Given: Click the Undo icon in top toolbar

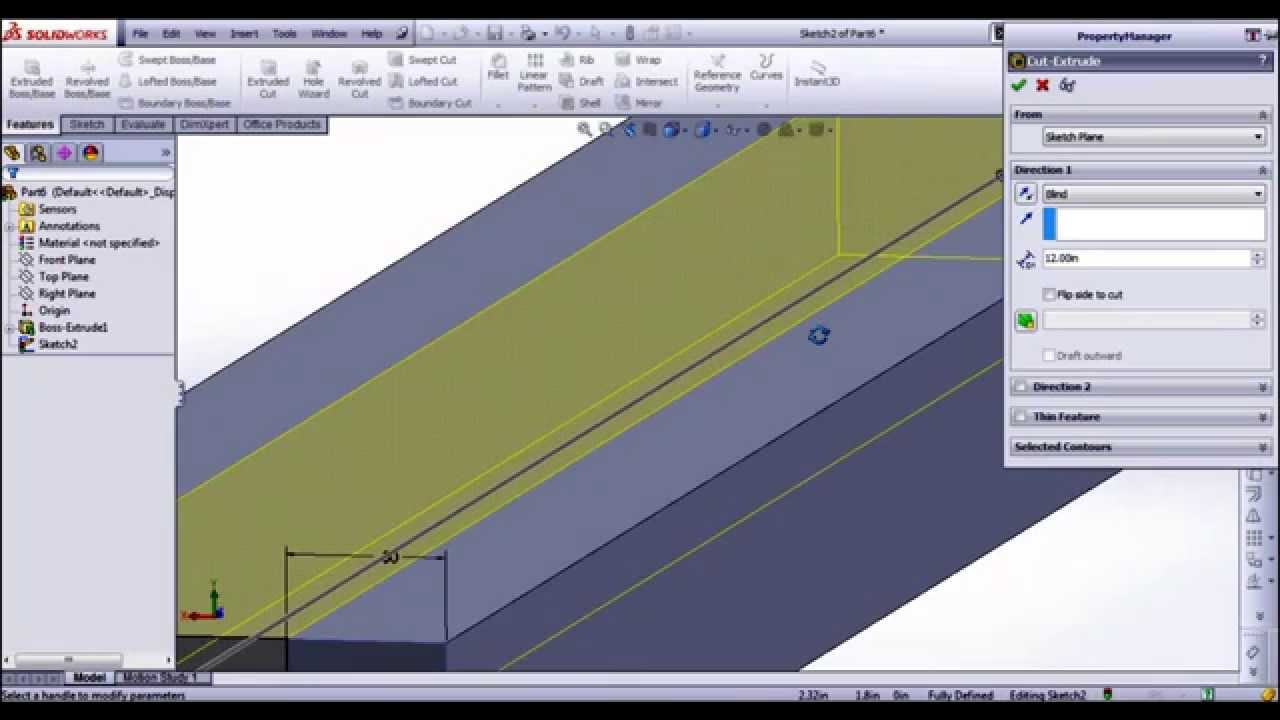Looking at the screenshot, I should 562,33.
